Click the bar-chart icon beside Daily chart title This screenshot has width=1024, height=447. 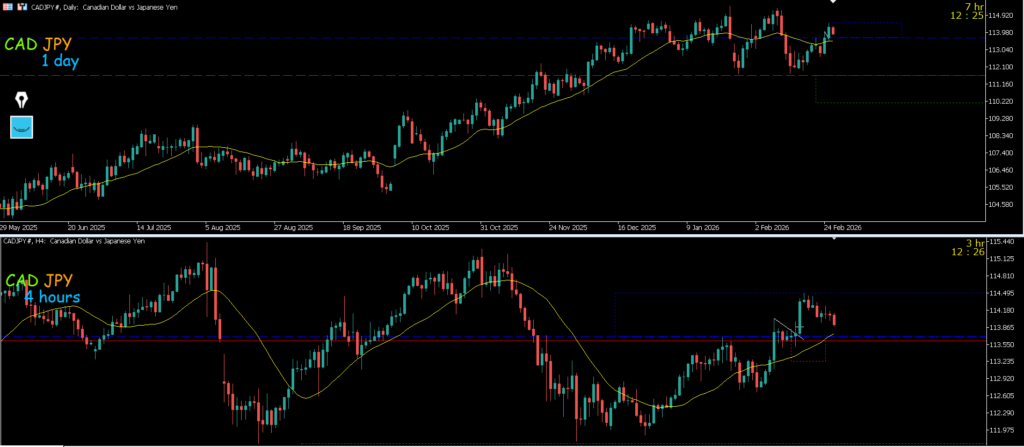22,7
